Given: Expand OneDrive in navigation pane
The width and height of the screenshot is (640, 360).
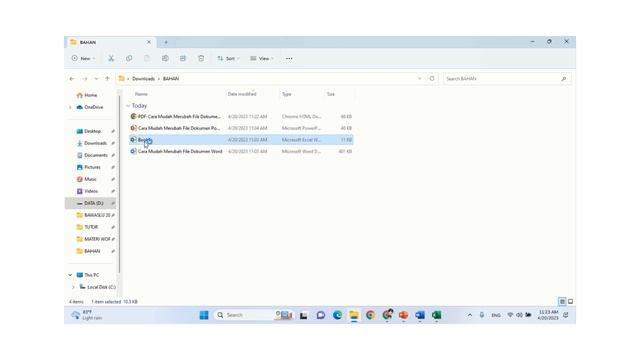Looking at the screenshot, I should pos(70,107).
